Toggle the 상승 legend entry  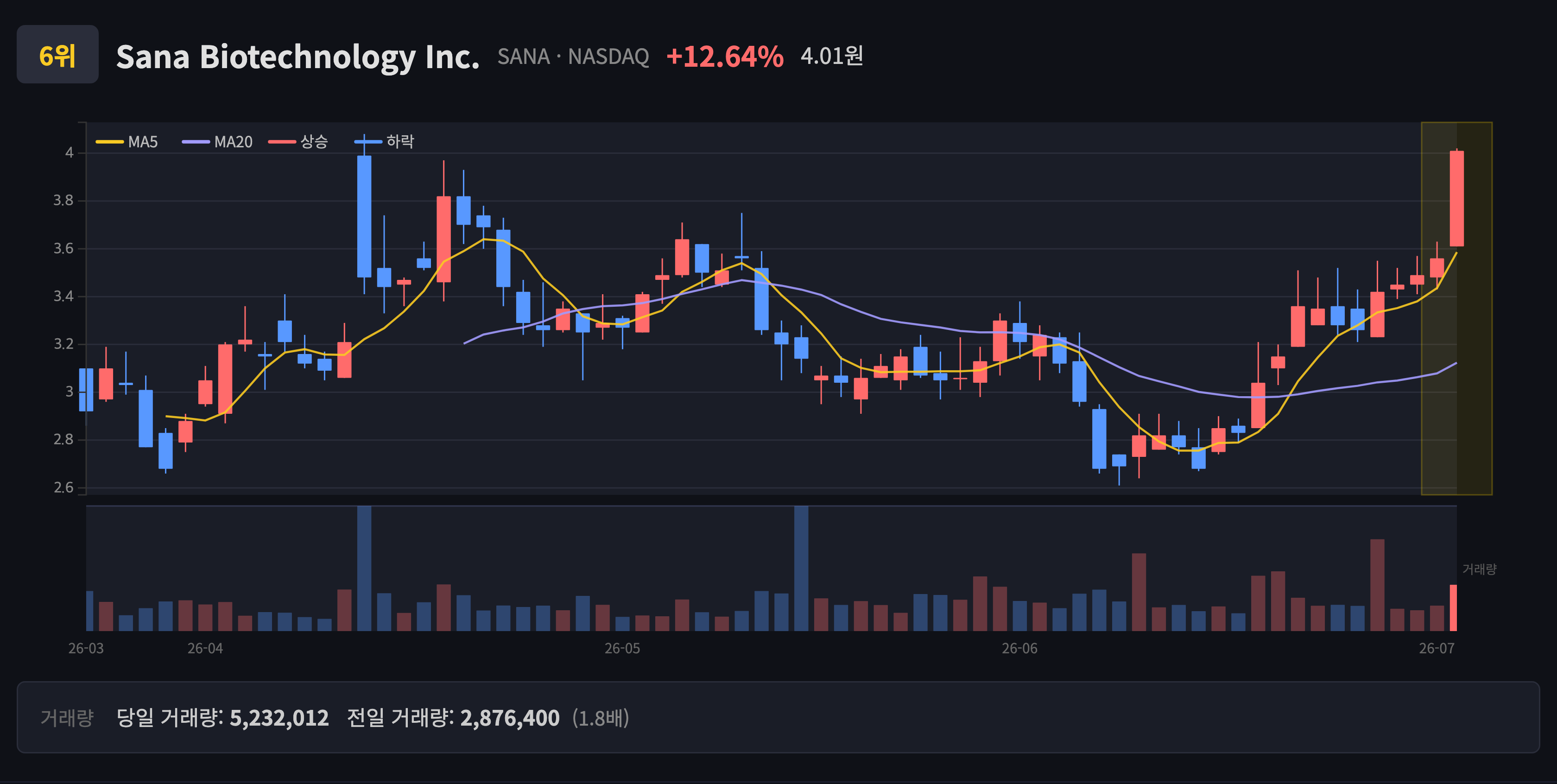coord(298,142)
